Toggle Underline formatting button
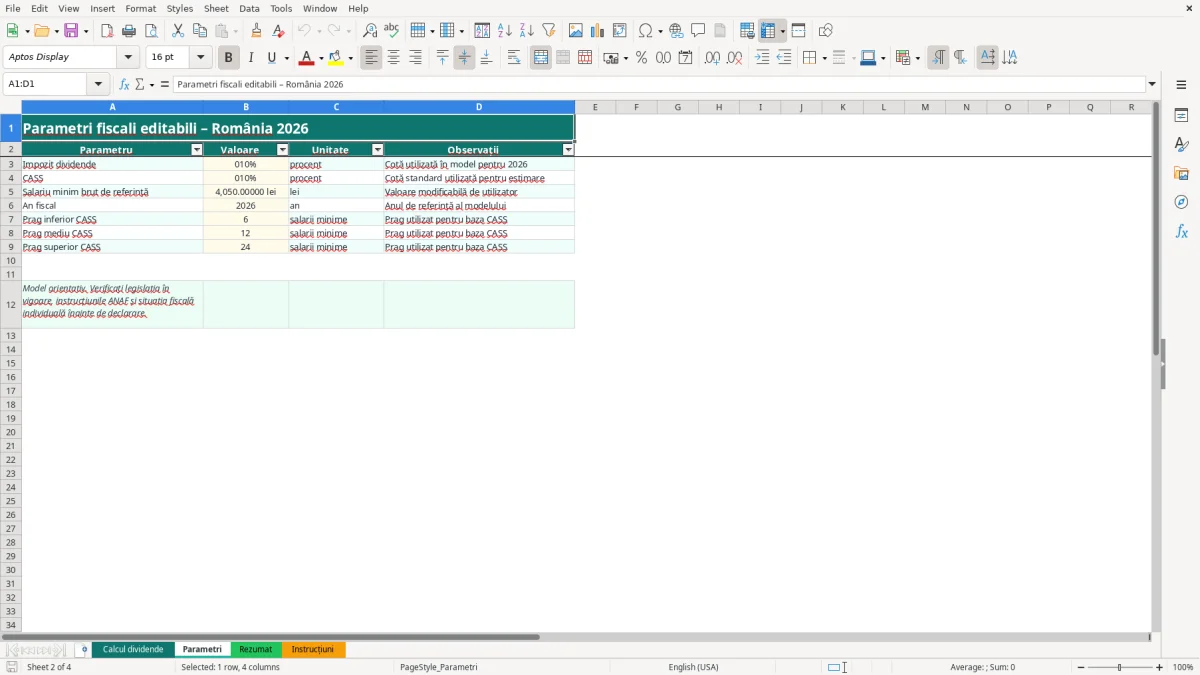Screen dimensions: 1200x675 click(x=271, y=58)
